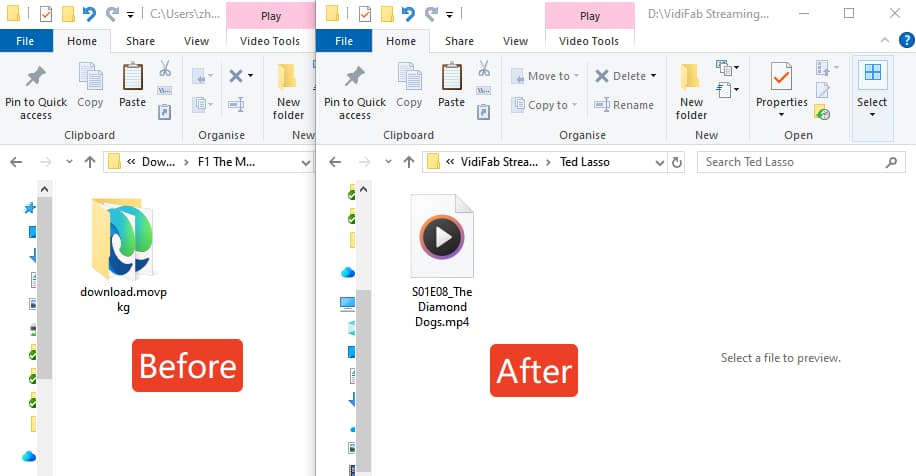Select S01E08_The Diamond Dogs.mp4 file

(442, 261)
